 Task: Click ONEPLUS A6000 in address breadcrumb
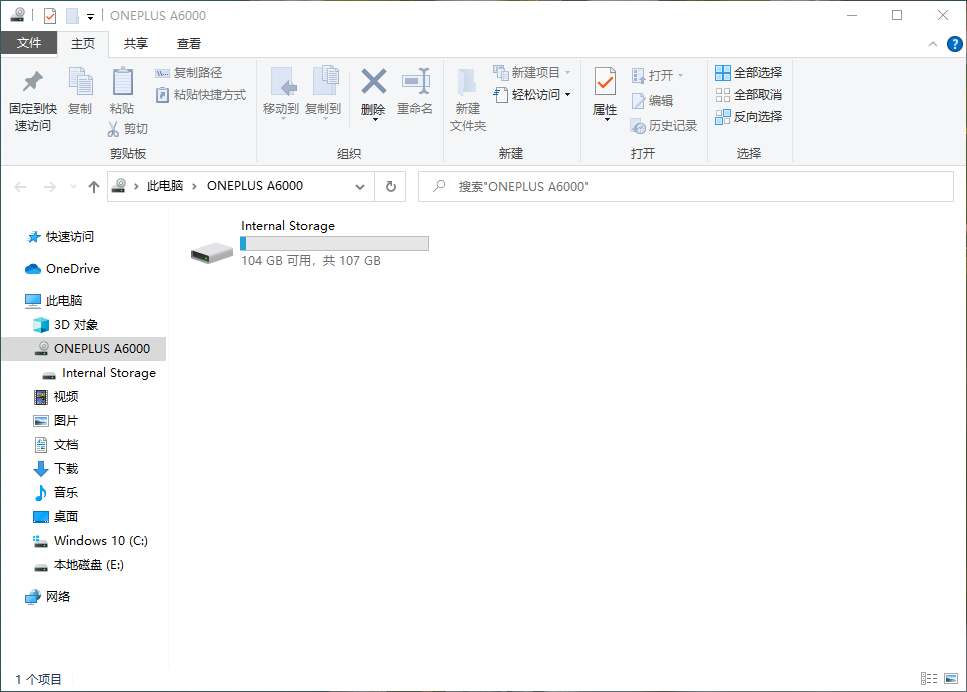pyautogui.click(x=255, y=186)
